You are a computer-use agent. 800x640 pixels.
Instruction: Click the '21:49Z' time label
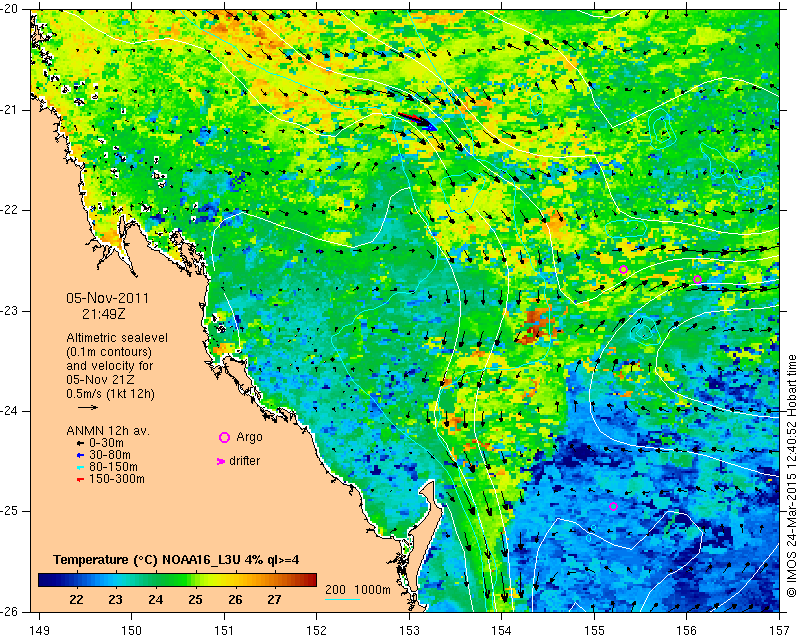[x=104, y=314]
